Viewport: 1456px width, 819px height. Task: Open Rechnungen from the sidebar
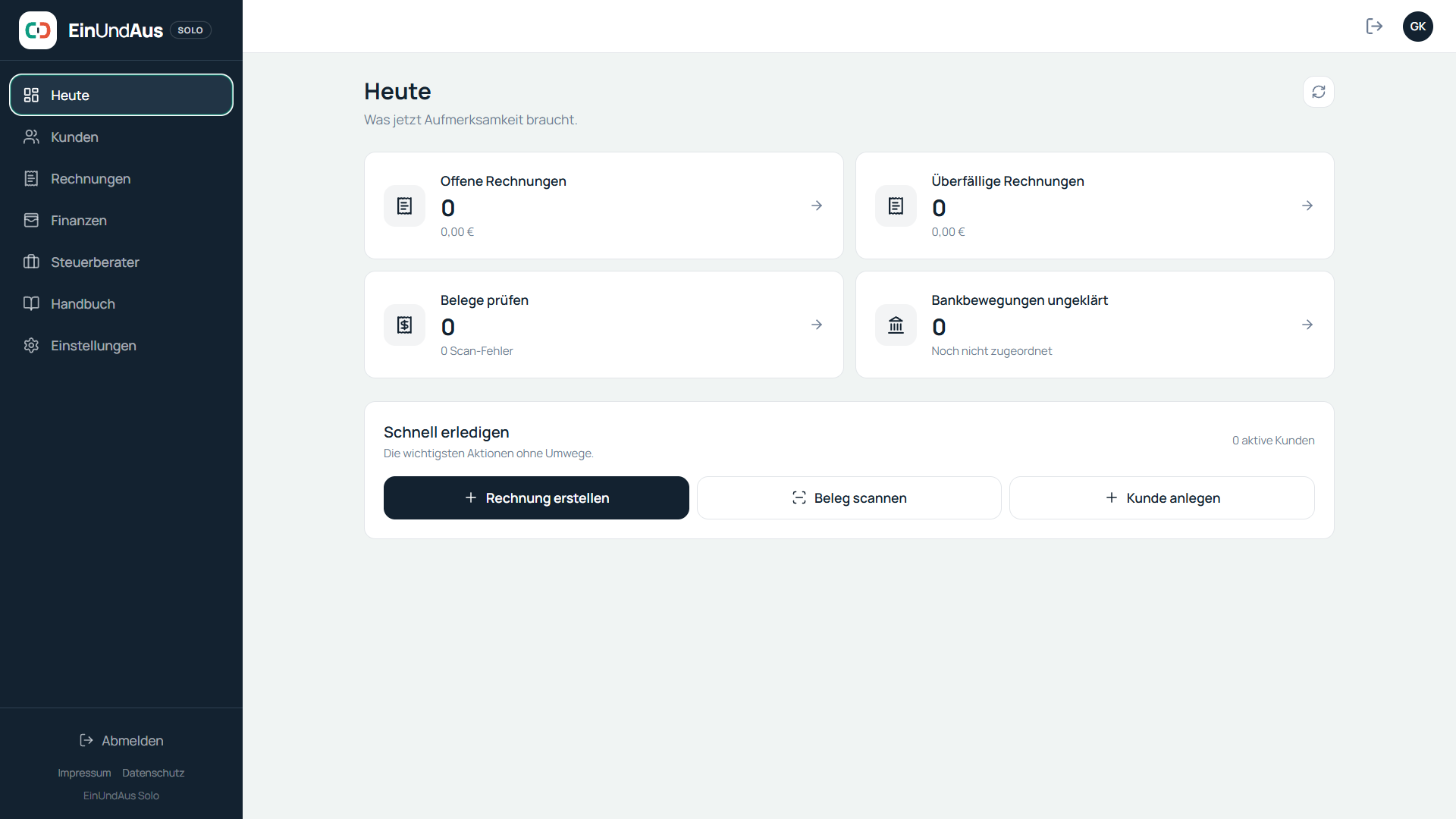[x=121, y=178]
